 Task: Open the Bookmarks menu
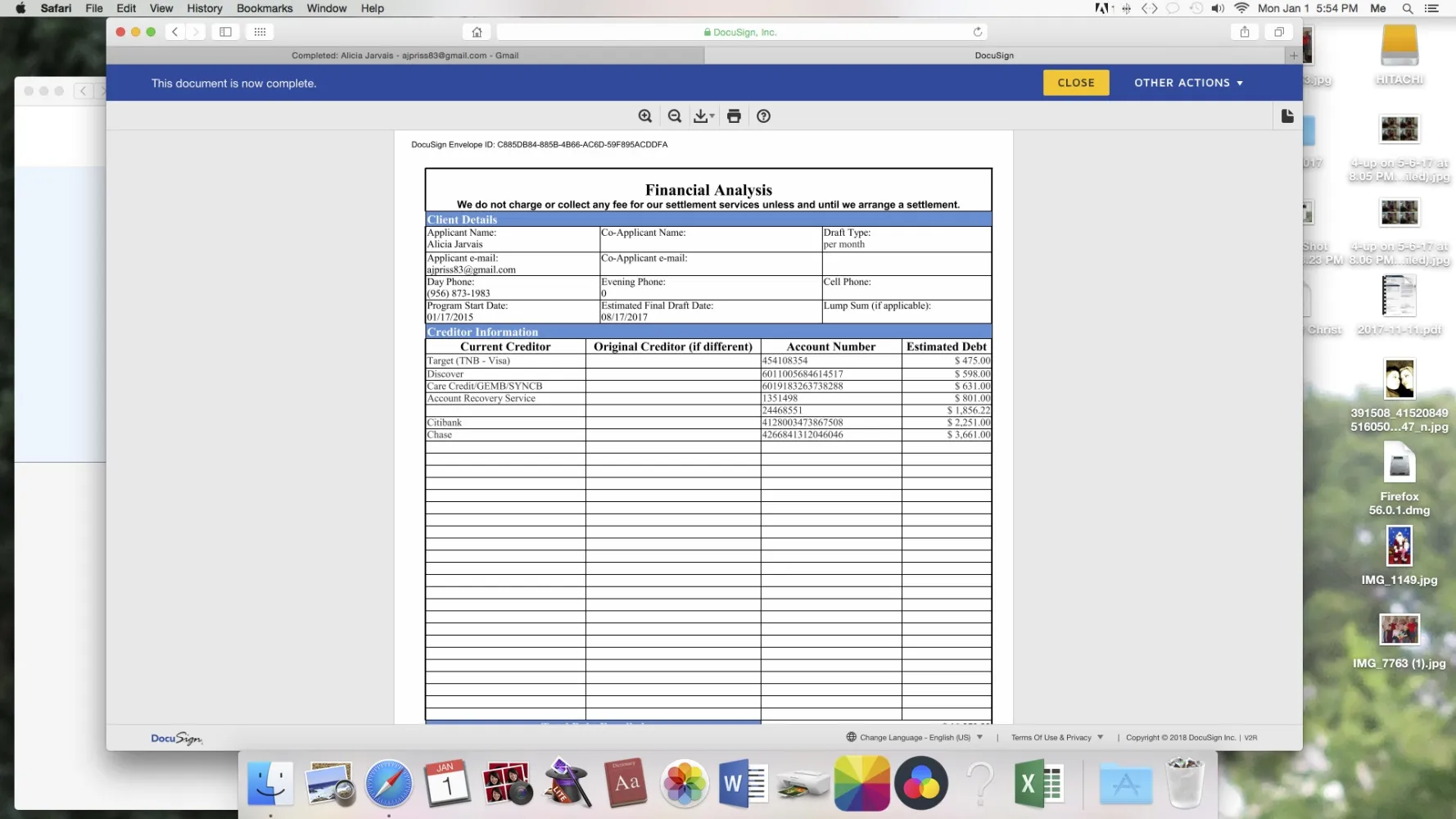point(264,8)
